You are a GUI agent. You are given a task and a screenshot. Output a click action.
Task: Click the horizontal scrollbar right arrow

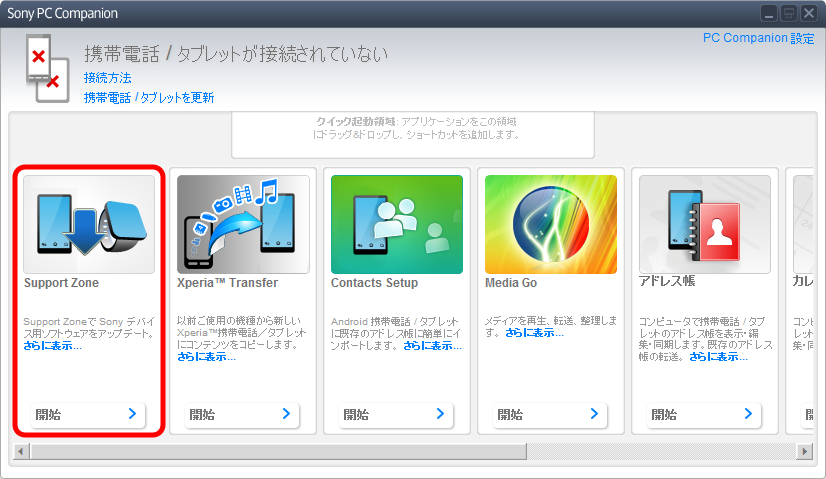[804, 452]
